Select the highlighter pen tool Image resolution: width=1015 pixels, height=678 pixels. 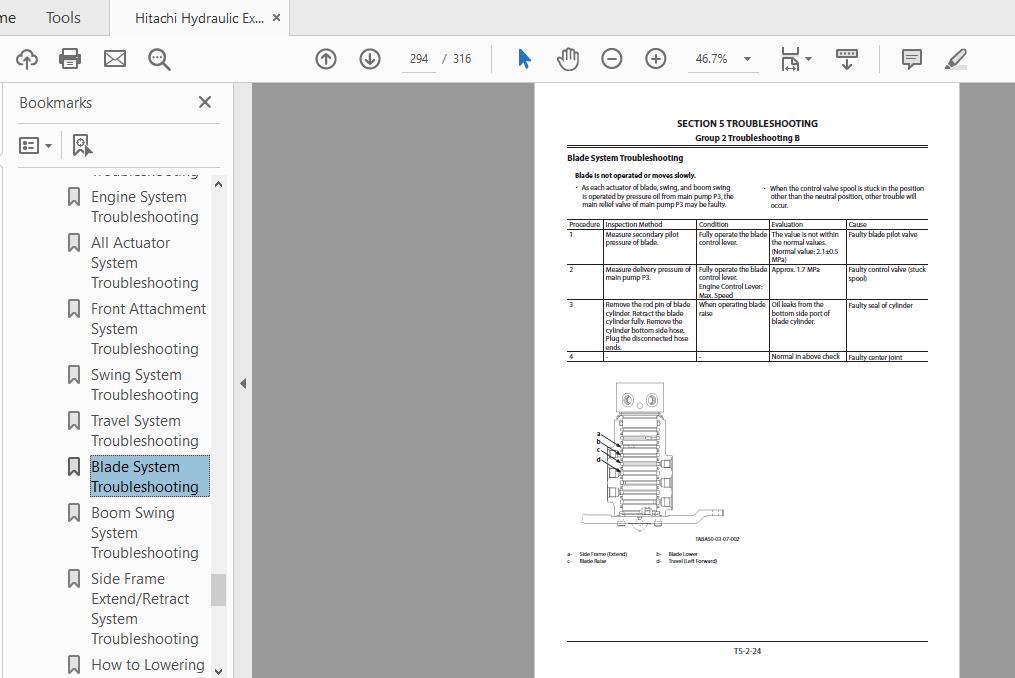pos(955,59)
